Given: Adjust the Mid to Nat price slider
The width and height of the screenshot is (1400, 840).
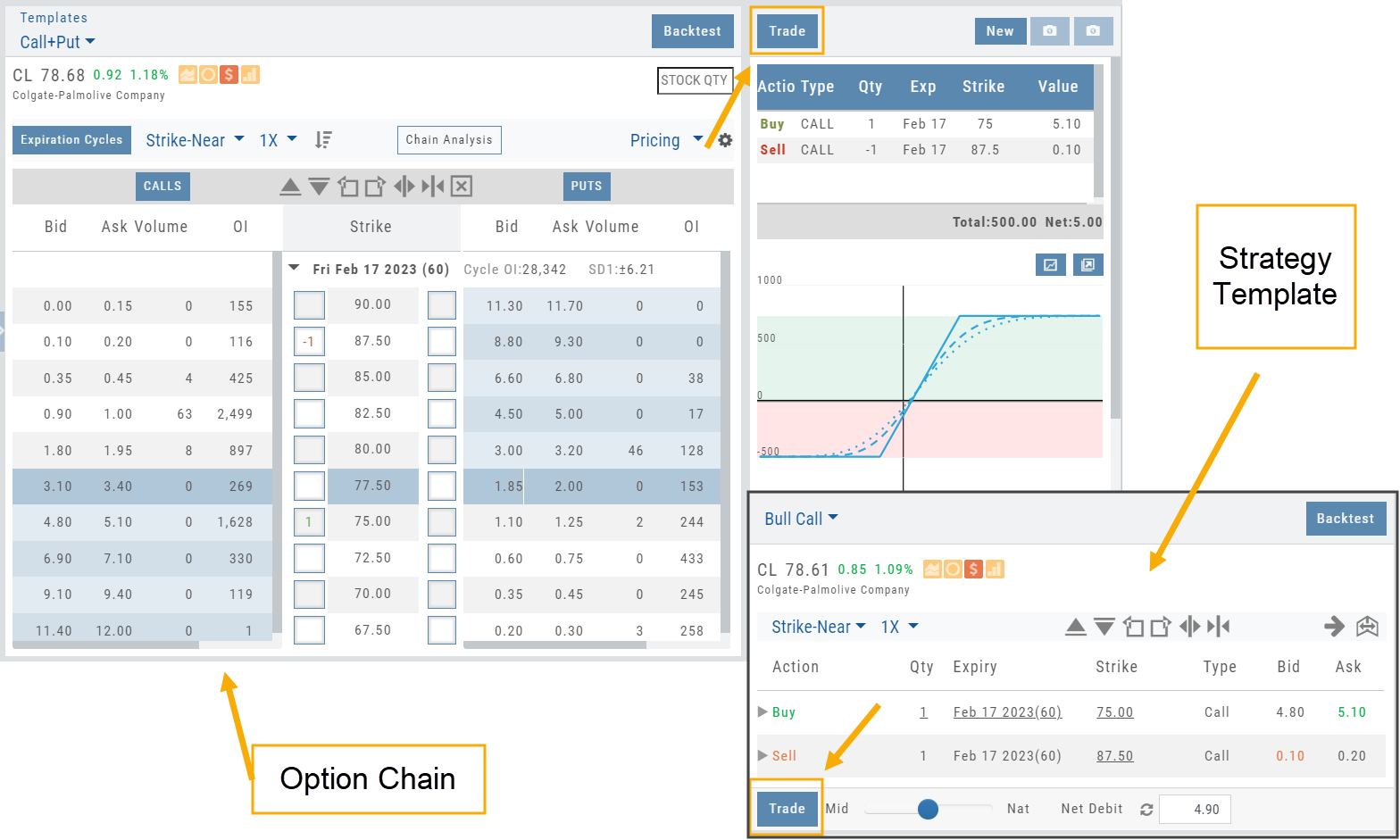Looking at the screenshot, I should (x=928, y=809).
